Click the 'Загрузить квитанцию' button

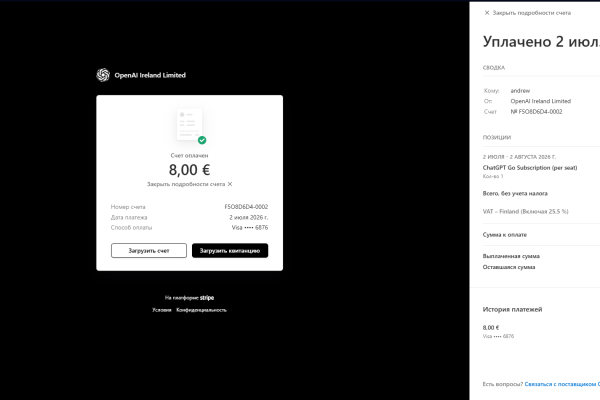click(230, 251)
